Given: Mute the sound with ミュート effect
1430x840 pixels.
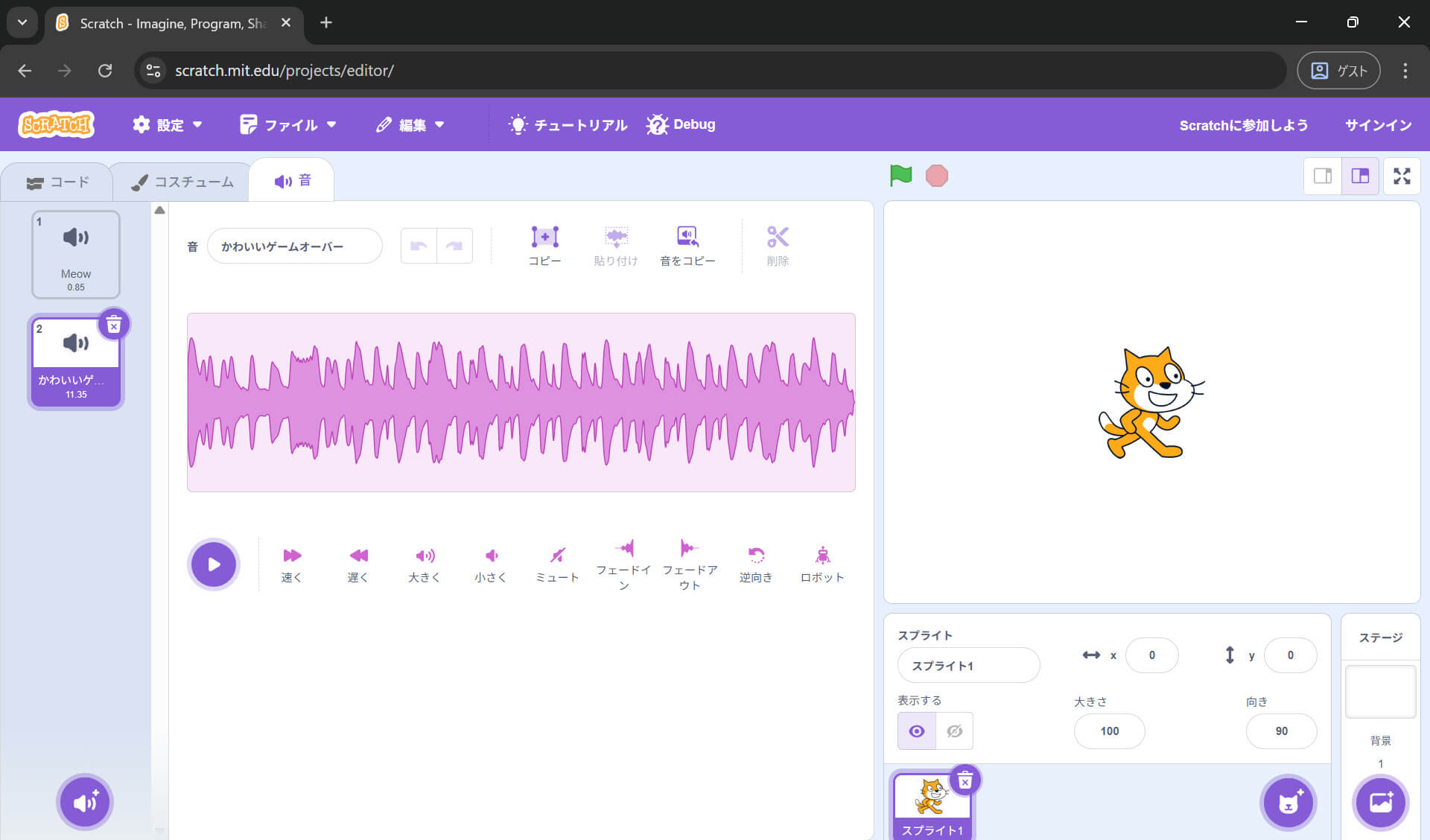Looking at the screenshot, I should click(557, 562).
